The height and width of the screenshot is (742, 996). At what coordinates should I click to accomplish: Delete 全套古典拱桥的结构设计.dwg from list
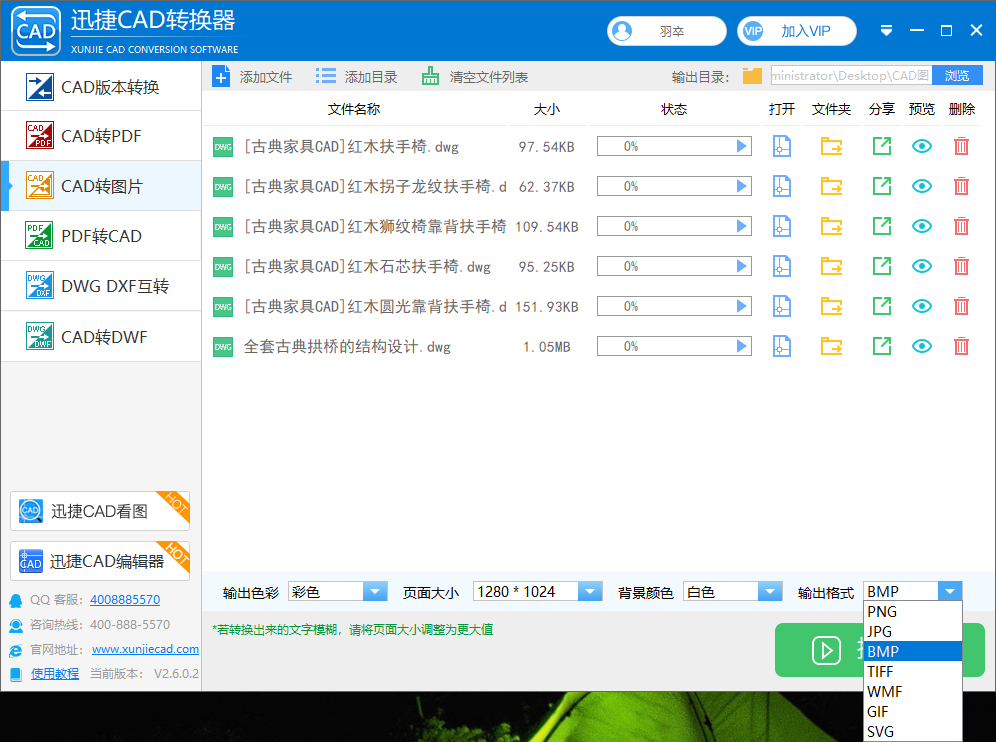(x=961, y=346)
